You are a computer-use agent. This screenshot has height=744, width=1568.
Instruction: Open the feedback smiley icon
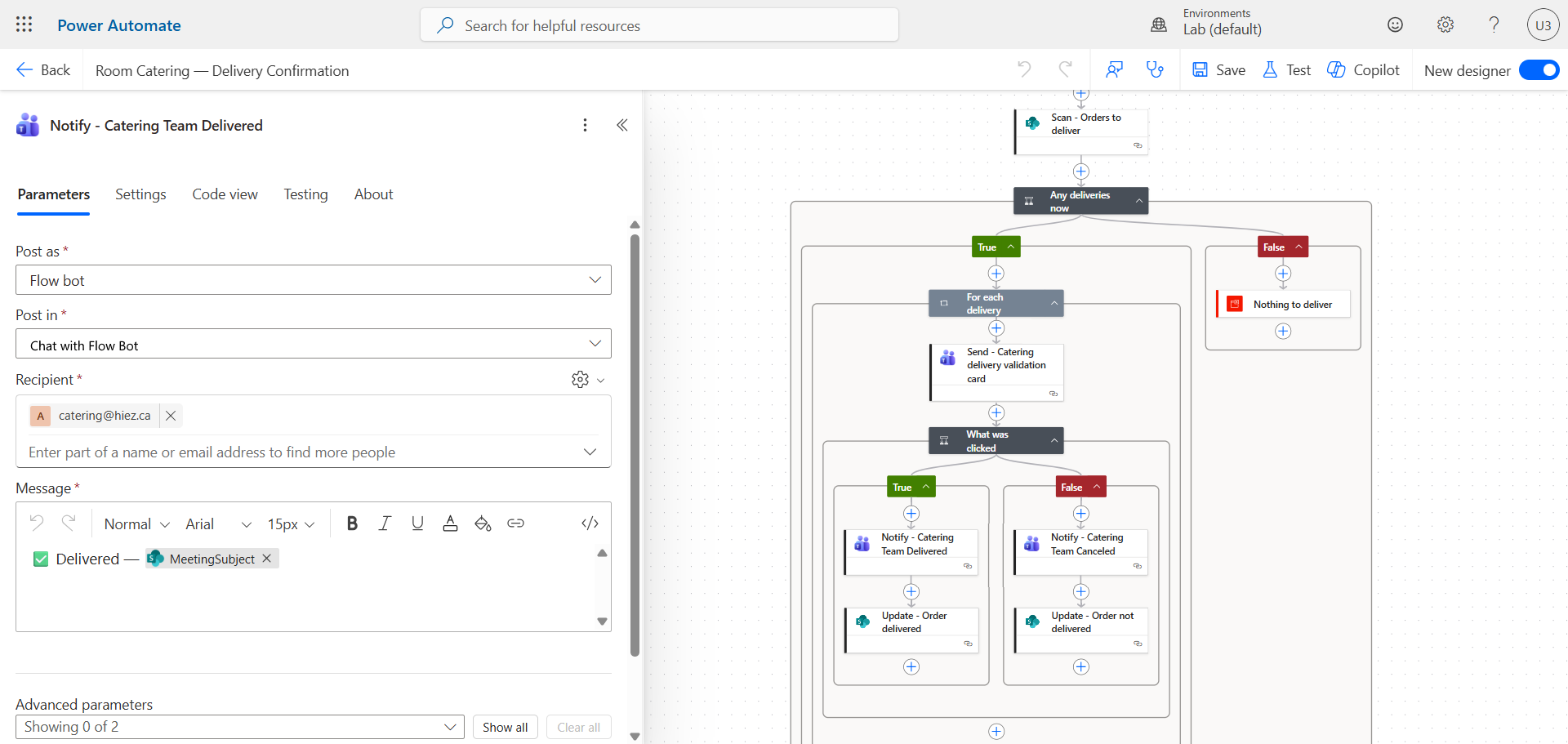(x=1396, y=25)
